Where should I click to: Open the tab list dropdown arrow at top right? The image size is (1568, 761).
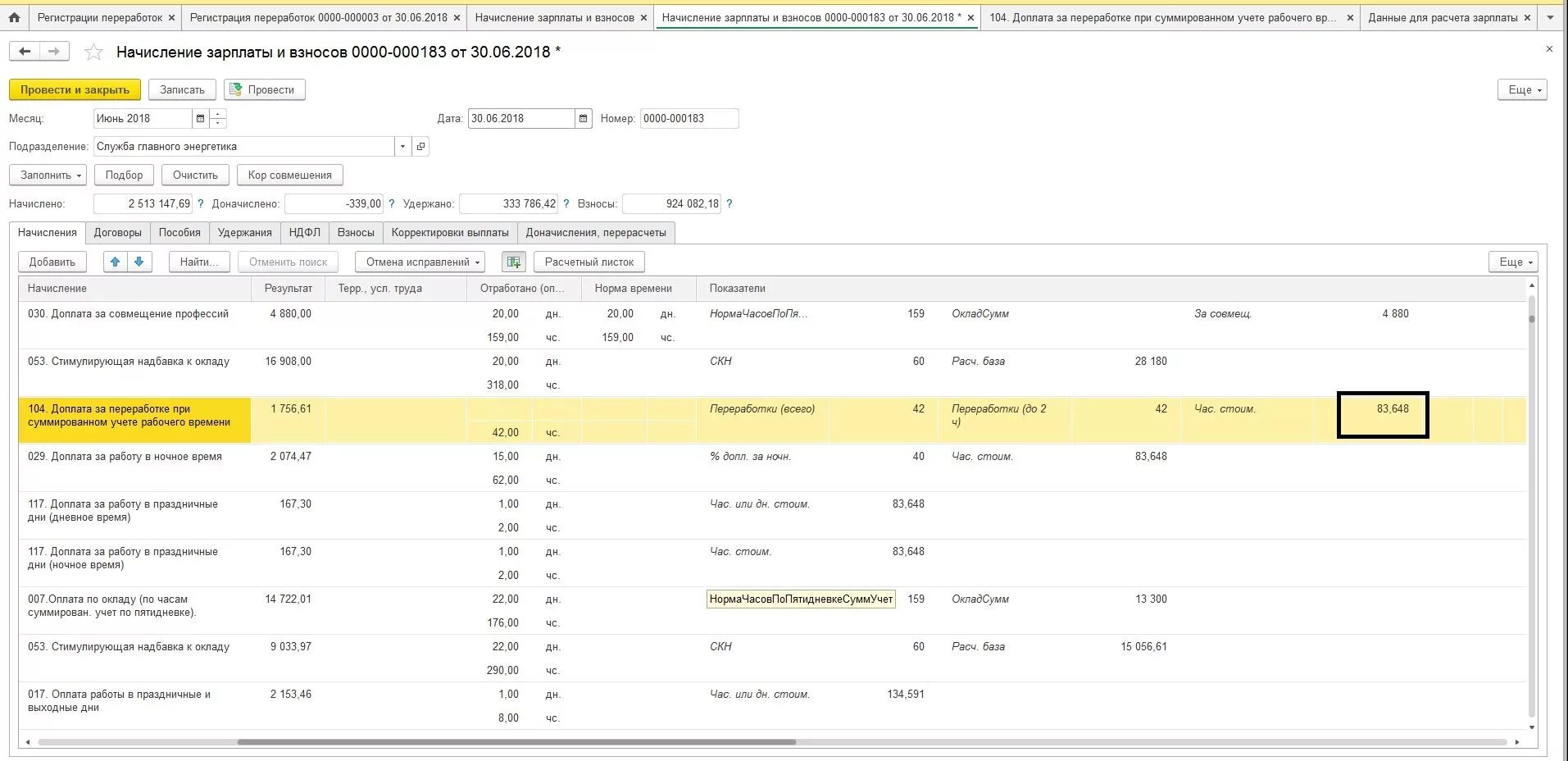pyautogui.click(x=1550, y=17)
